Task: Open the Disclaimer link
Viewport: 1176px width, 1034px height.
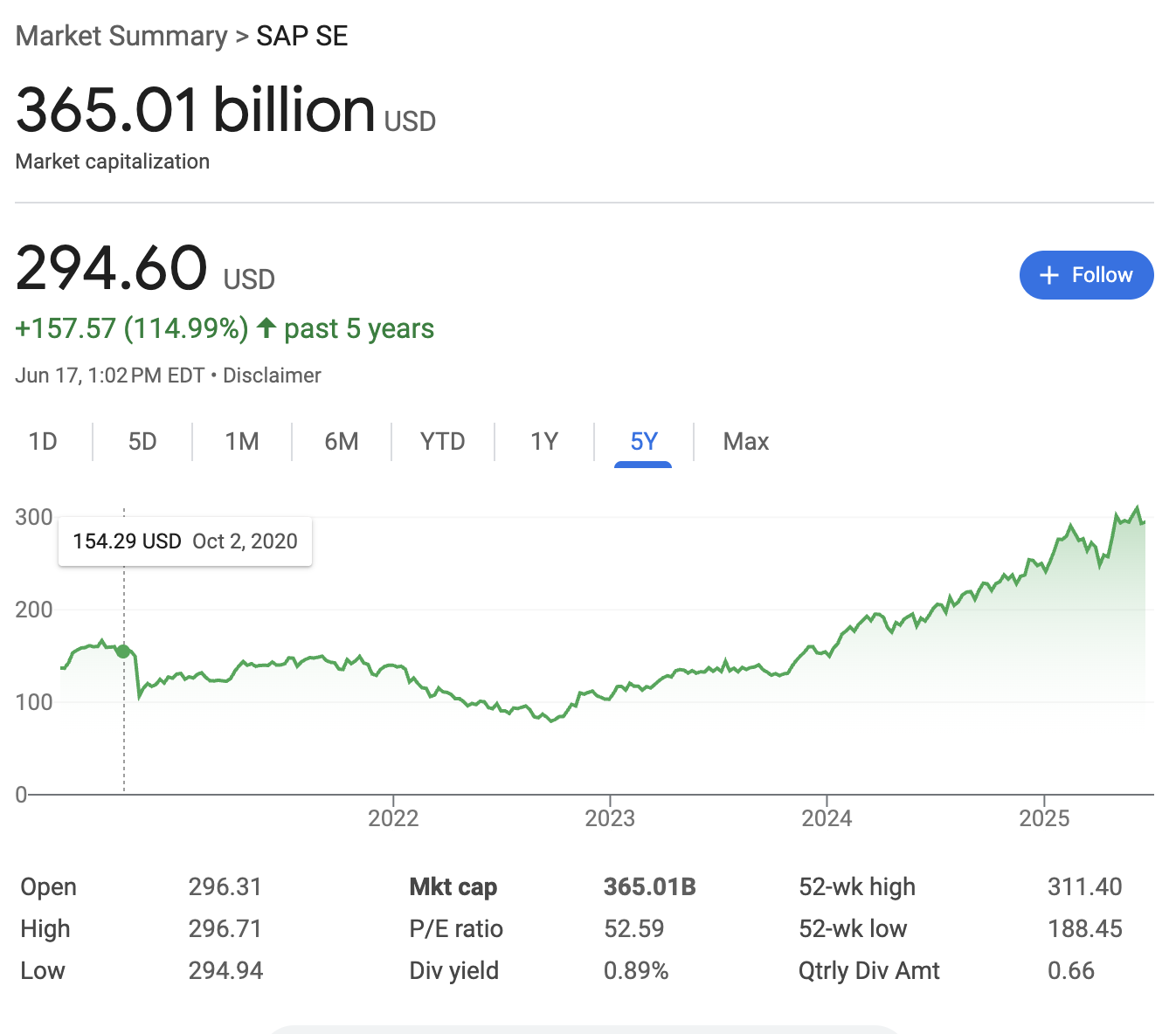Action: 272,375
